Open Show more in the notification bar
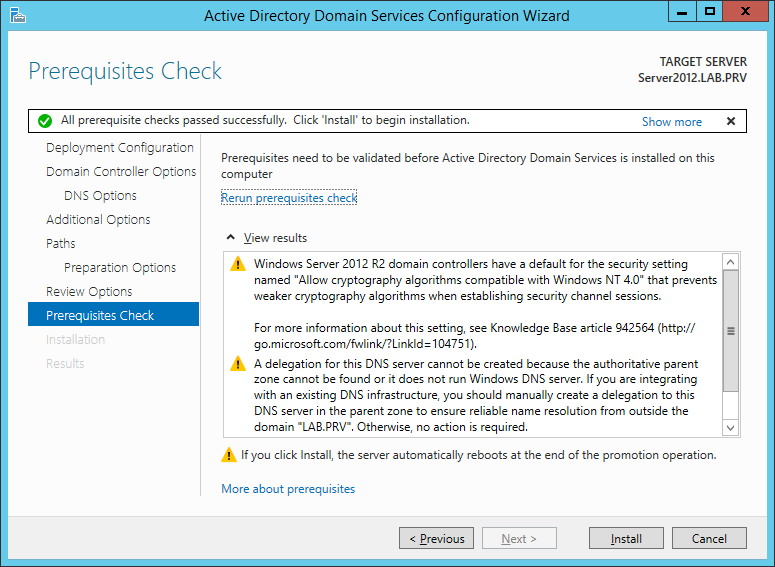Screen dimensions: 775x567 coord(672,122)
